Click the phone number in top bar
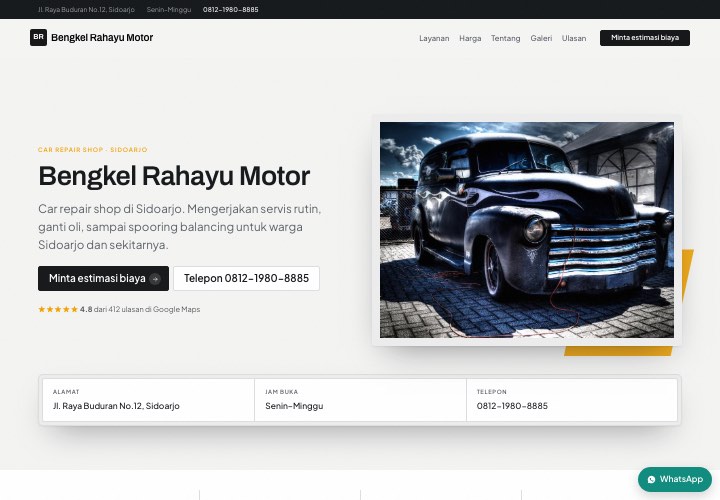This screenshot has width=720, height=500. coord(231,10)
